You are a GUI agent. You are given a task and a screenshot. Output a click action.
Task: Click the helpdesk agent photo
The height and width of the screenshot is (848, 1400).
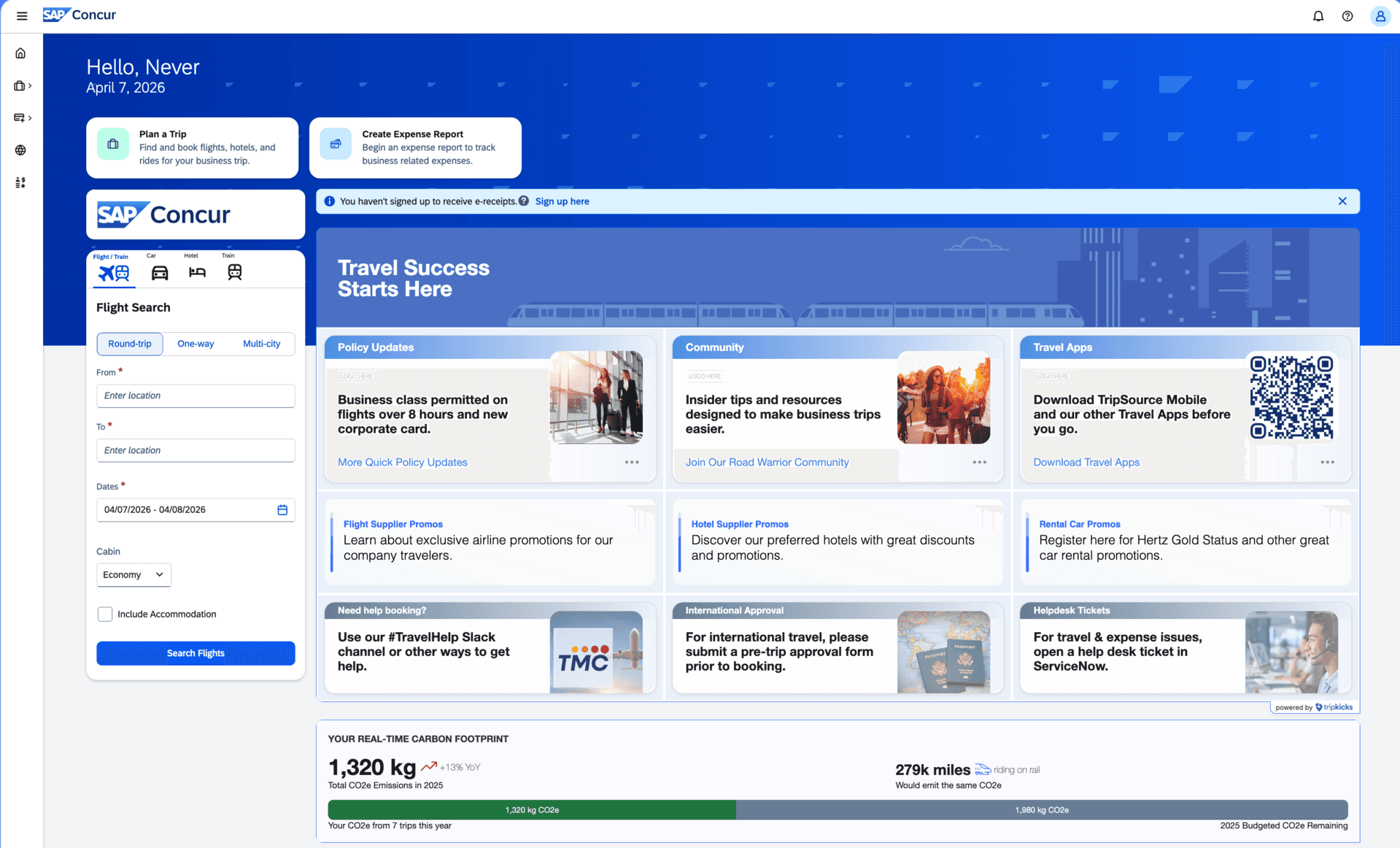click(1291, 652)
